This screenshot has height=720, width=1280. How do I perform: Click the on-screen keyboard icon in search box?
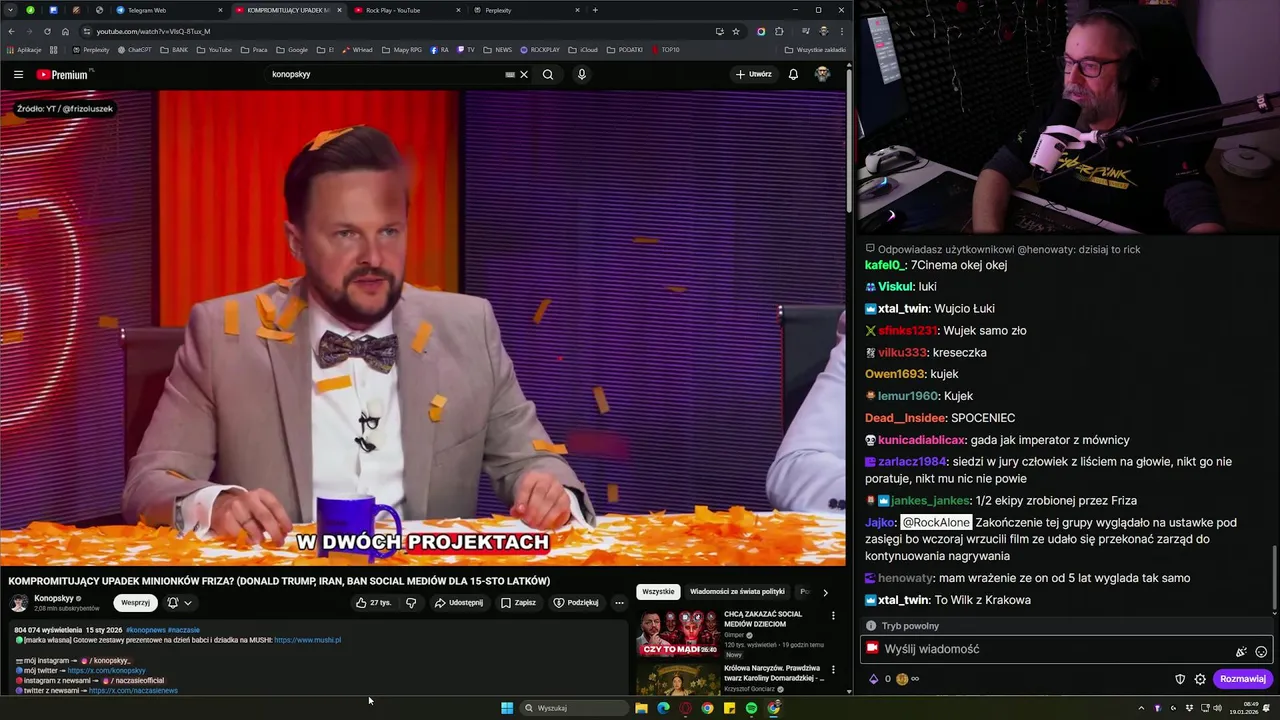tap(510, 74)
